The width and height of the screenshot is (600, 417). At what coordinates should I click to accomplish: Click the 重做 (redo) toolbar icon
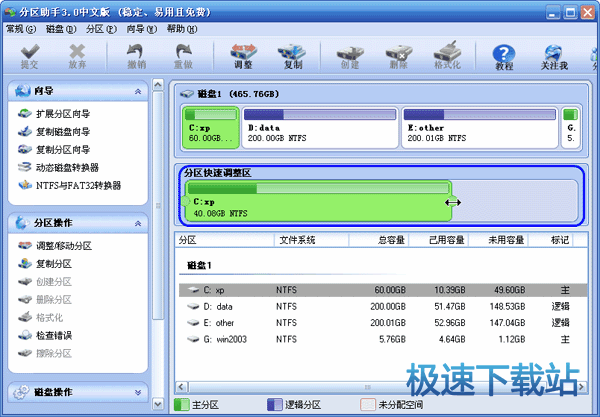[x=183, y=56]
